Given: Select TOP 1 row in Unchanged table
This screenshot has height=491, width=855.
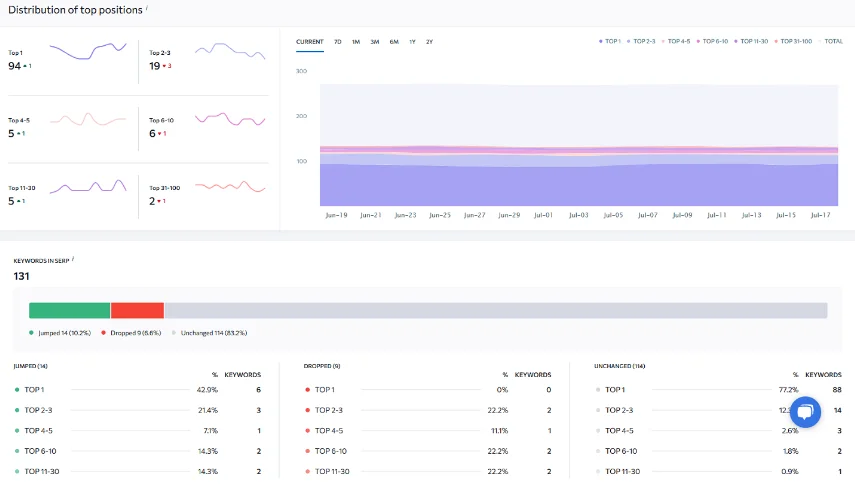Looking at the screenshot, I should click(718, 390).
